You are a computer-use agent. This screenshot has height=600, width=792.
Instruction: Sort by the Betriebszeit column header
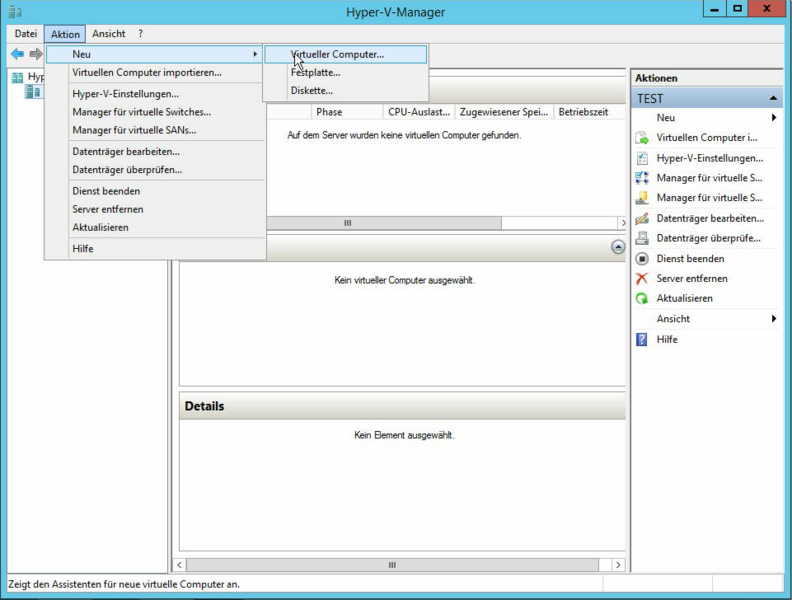click(588, 112)
